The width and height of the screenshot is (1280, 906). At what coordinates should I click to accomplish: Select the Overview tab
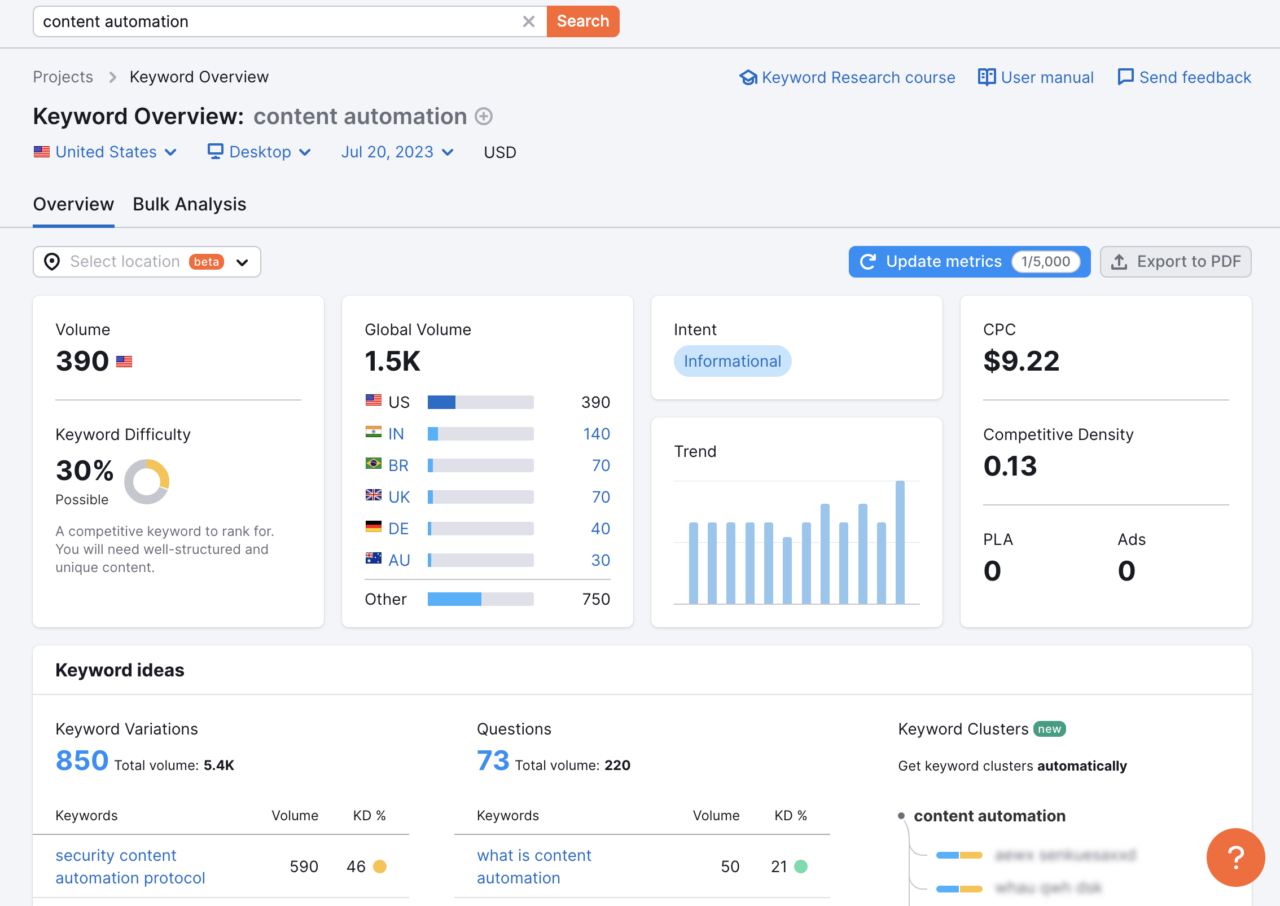tap(73, 204)
